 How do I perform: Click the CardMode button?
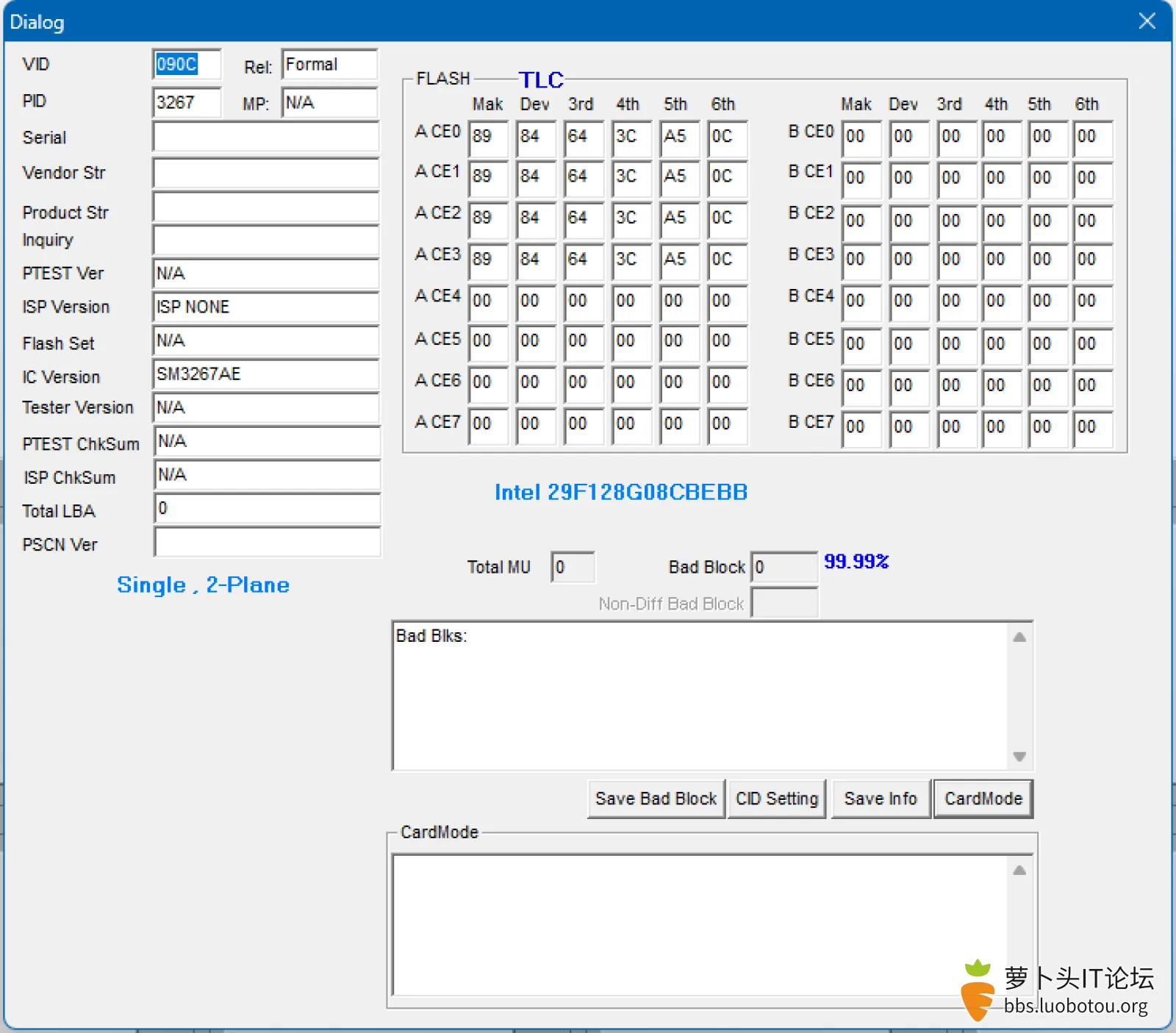coord(983,798)
